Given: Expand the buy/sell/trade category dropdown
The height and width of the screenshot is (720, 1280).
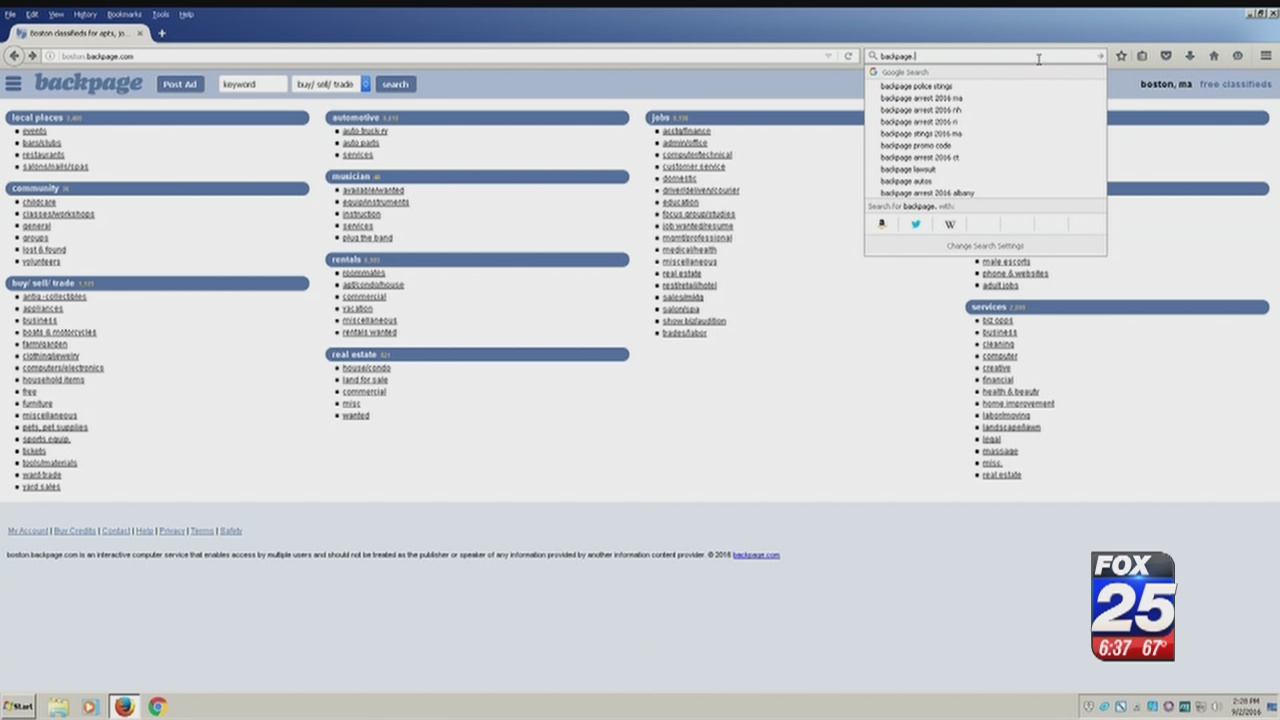Looking at the screenshot, I should 365,84.
